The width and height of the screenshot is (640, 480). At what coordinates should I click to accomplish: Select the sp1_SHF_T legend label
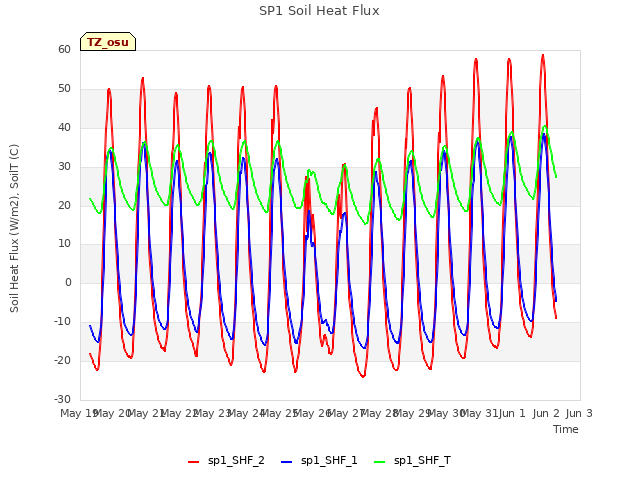point(422,461)
